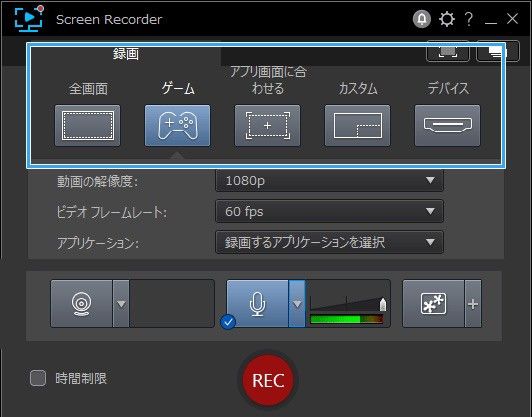Choose the デバイス HDMI device mode icon
This screenshot has width=532, height=417.
coord(447,126)
